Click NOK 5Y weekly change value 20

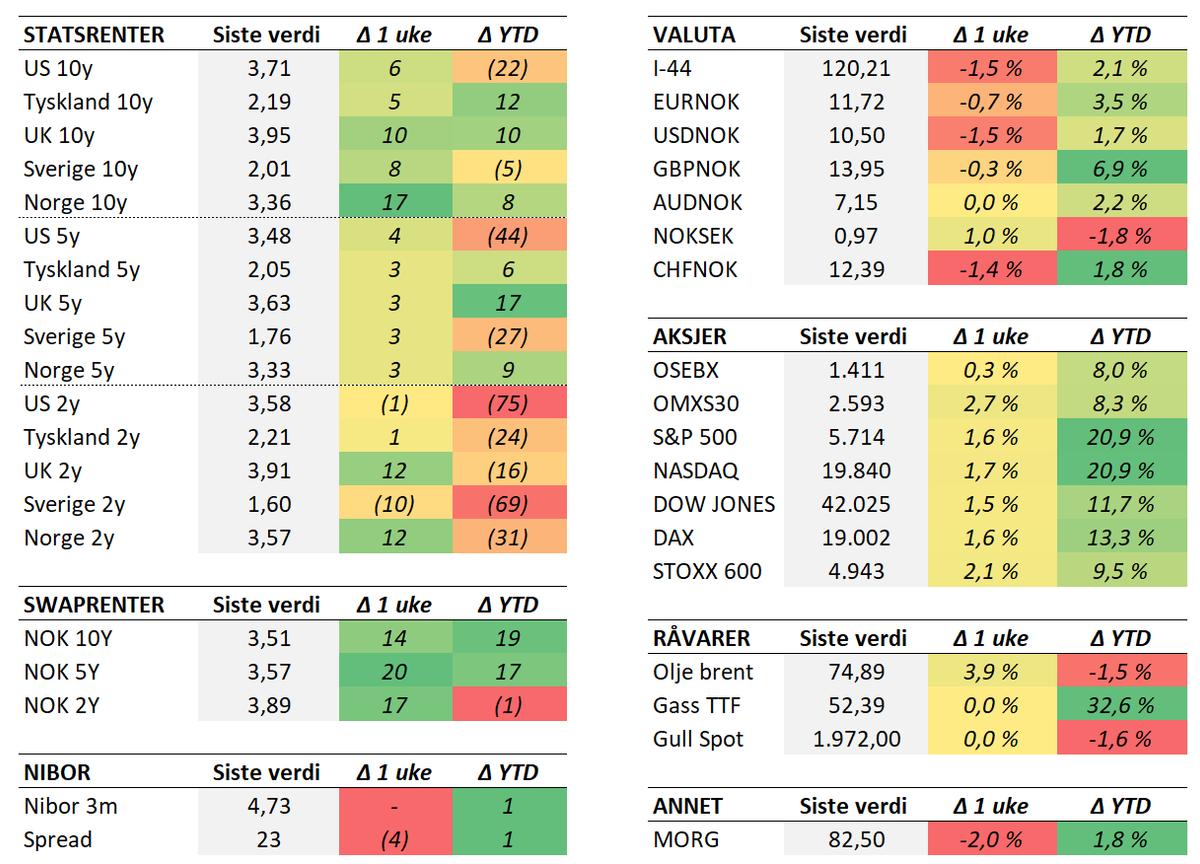point(394,672)
